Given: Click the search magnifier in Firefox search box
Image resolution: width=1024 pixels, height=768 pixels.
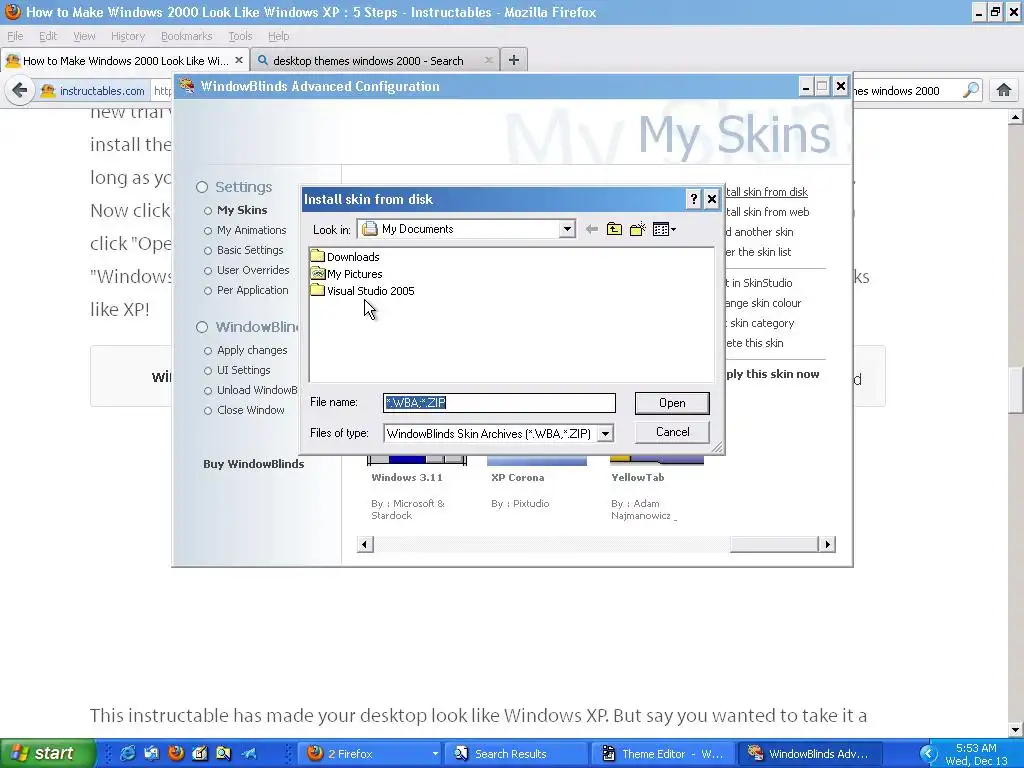Looking at the screenshot, I should click(x=971, y=90).
